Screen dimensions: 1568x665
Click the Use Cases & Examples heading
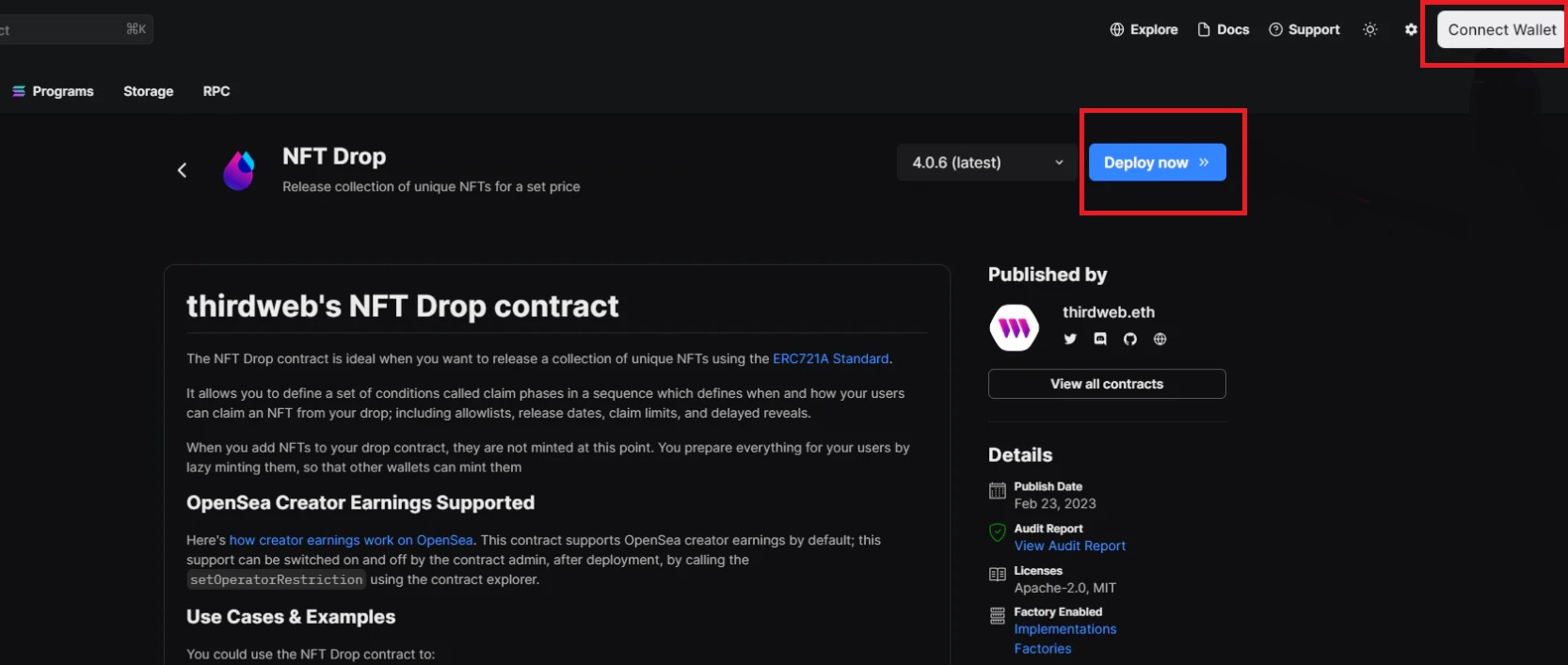(291, 617)
